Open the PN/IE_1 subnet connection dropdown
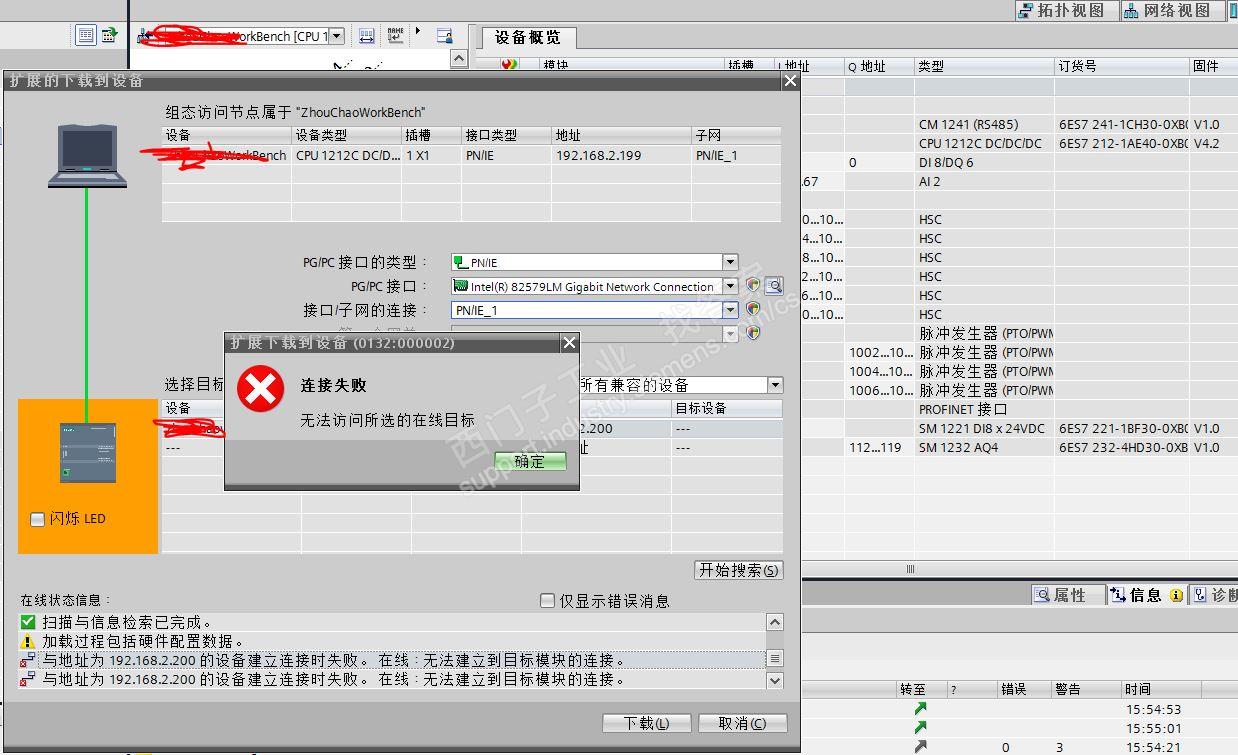The image size is (1238, 755). point(730,310)
